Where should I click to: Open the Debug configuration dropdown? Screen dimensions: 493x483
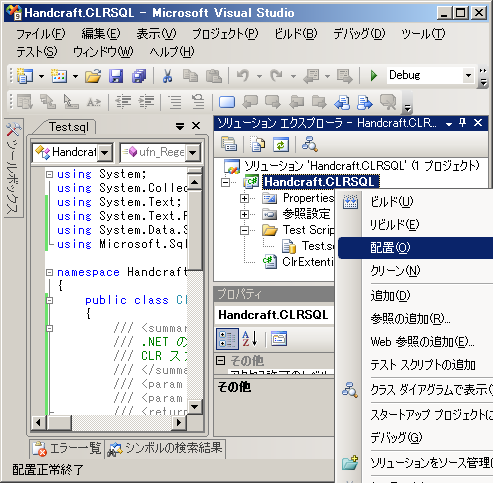(x=468, y=75)
